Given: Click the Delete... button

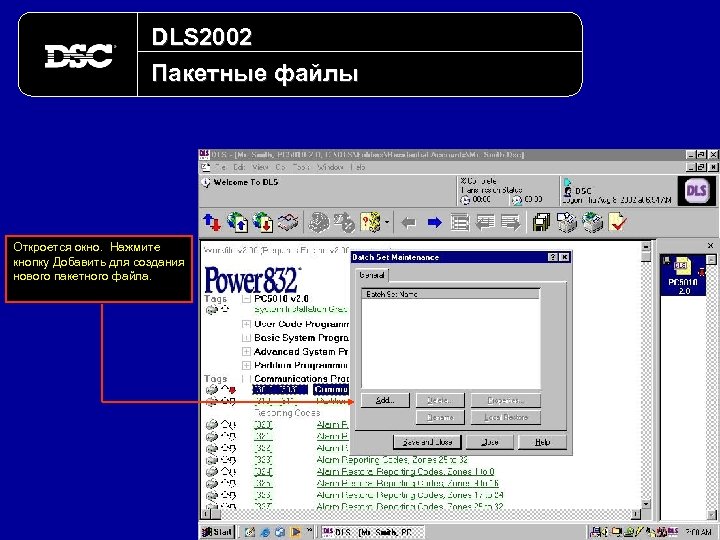Looking at the screenshot, I should [440, 400].
